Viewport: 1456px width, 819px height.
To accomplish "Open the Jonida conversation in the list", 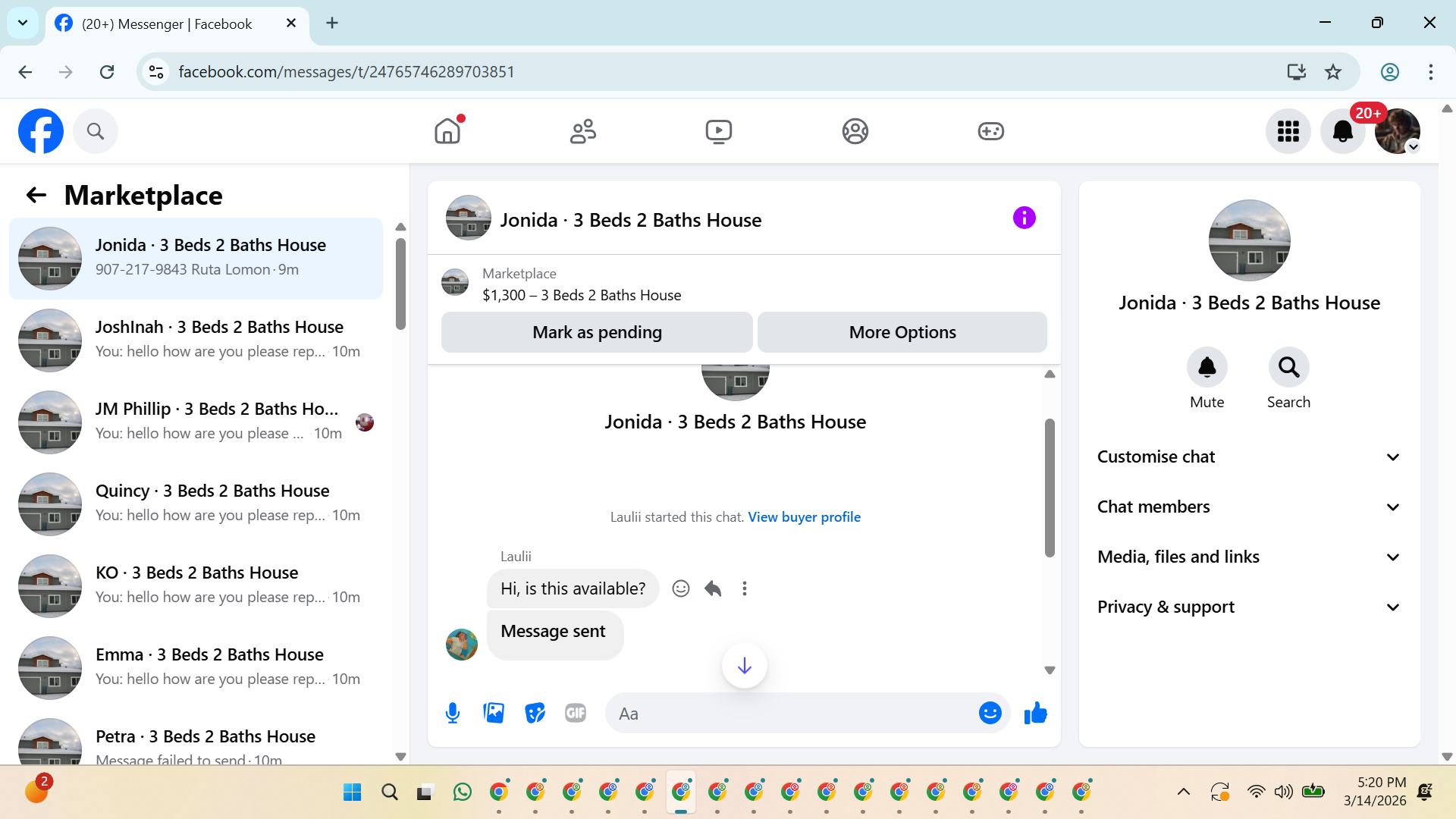I will (x=196, y=259).
